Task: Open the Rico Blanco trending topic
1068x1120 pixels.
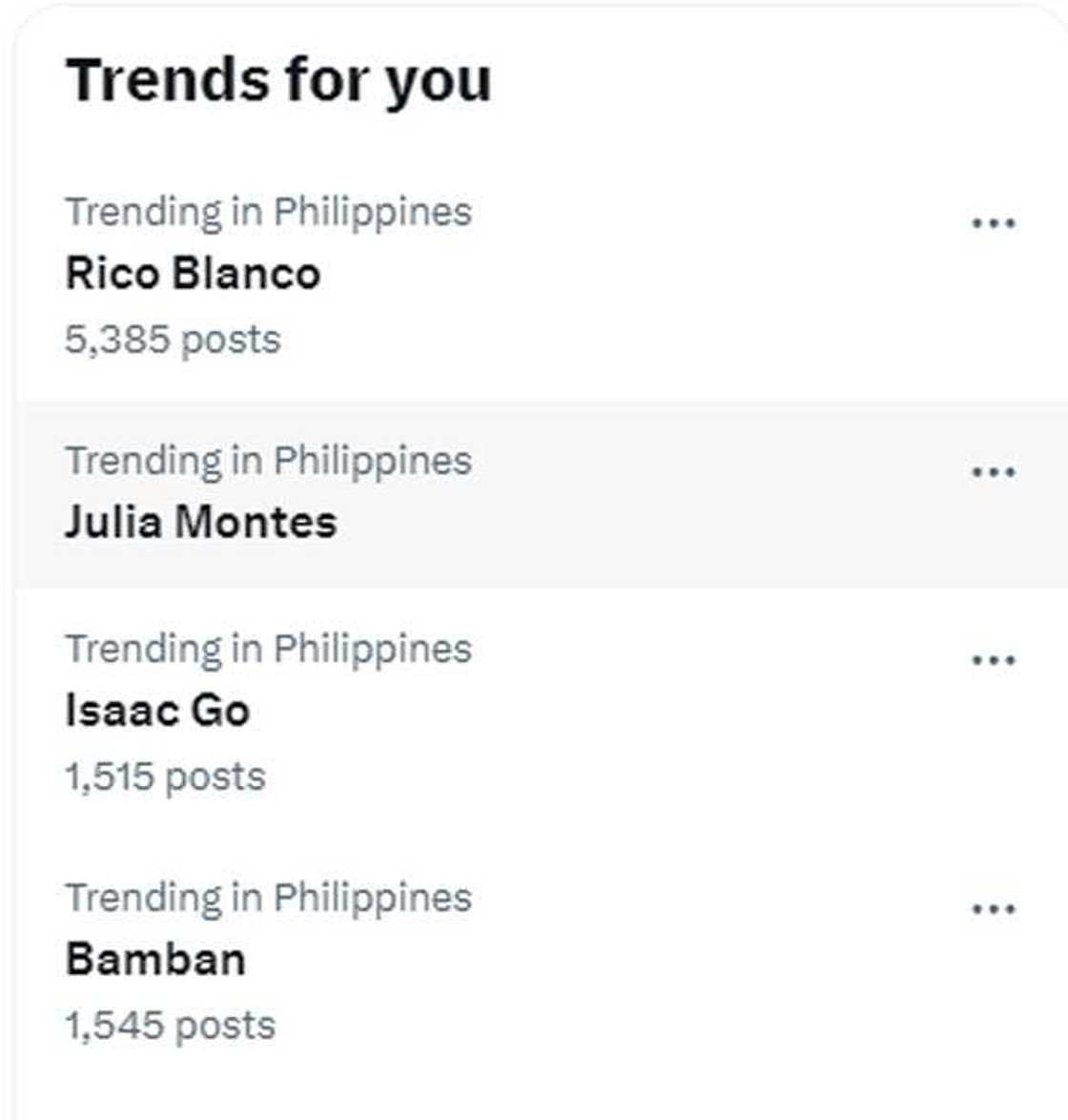Action: coord(193,274)
